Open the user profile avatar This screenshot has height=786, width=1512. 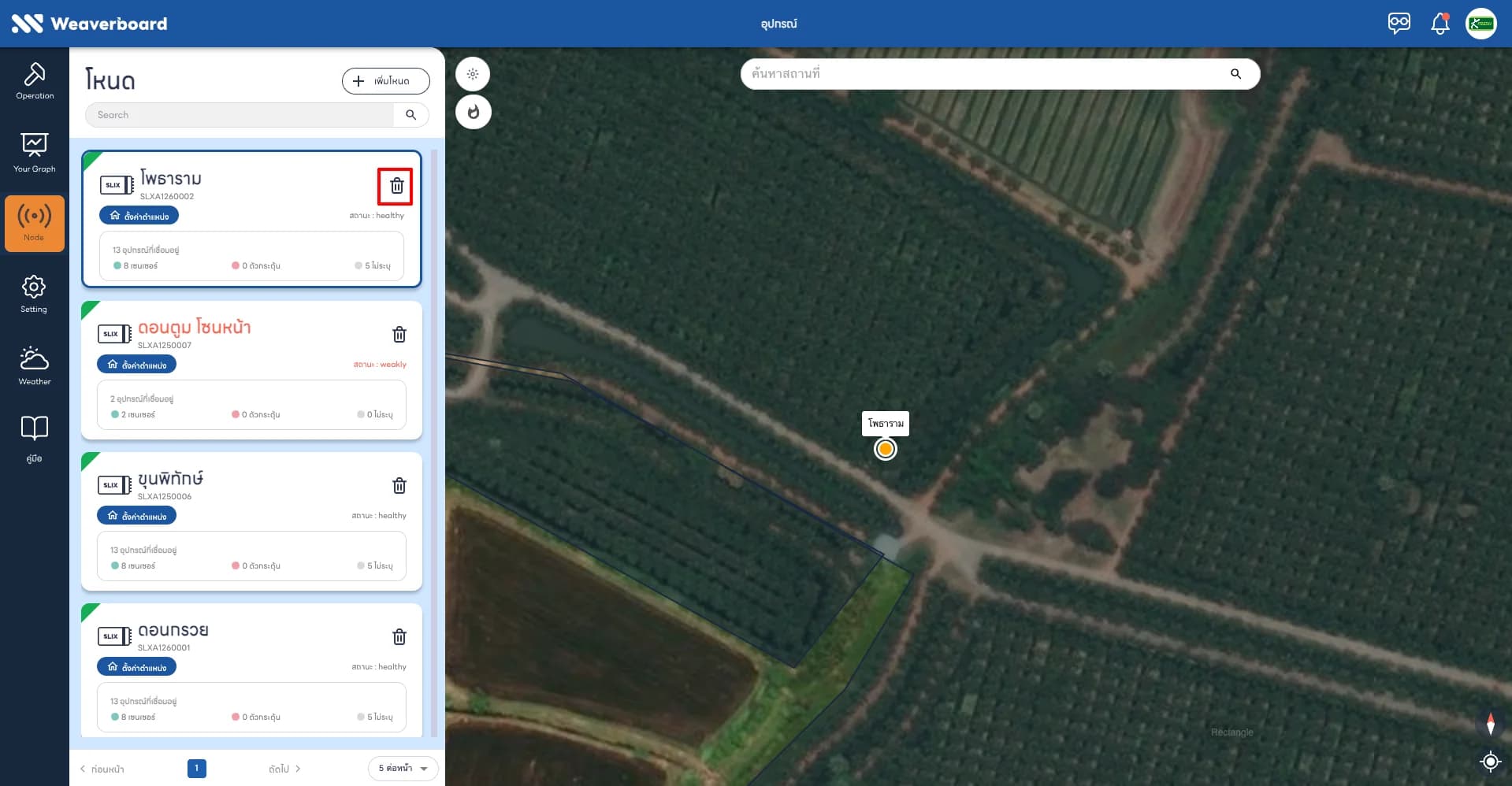(x=1481, y=24)
